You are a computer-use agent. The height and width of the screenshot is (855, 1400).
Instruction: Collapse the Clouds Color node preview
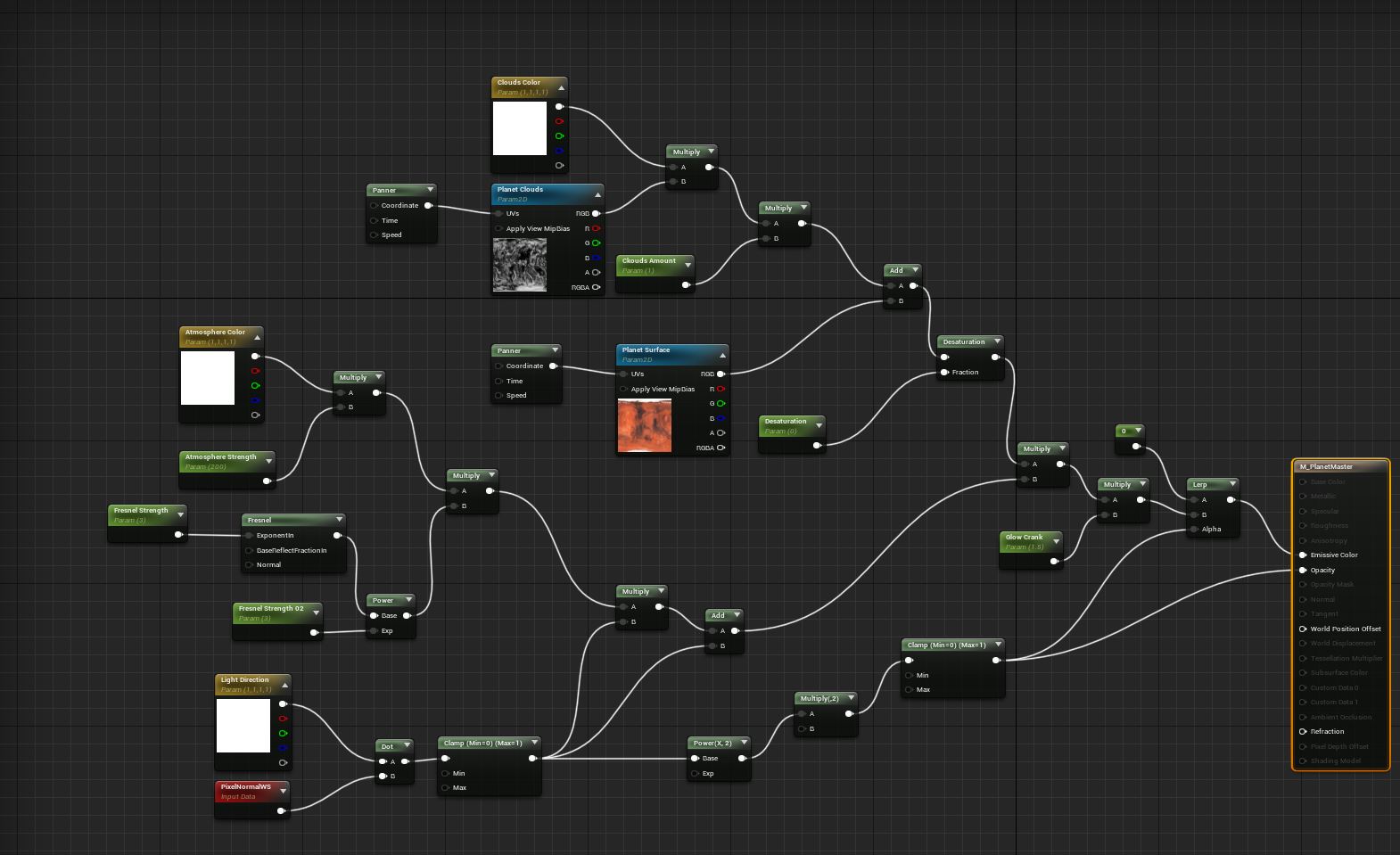pos(561,87)
